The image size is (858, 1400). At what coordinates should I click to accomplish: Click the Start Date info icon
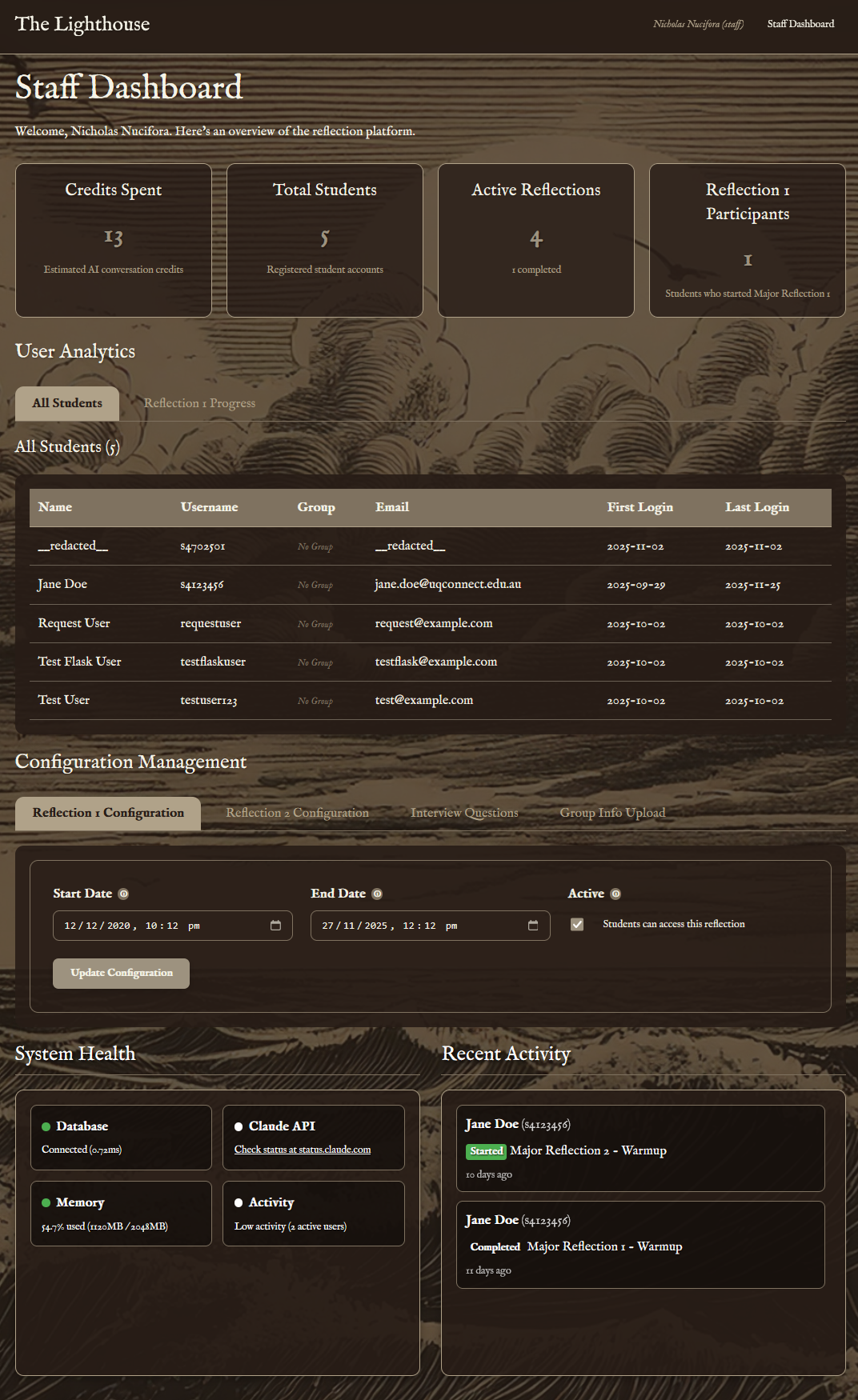pos(123,894)
